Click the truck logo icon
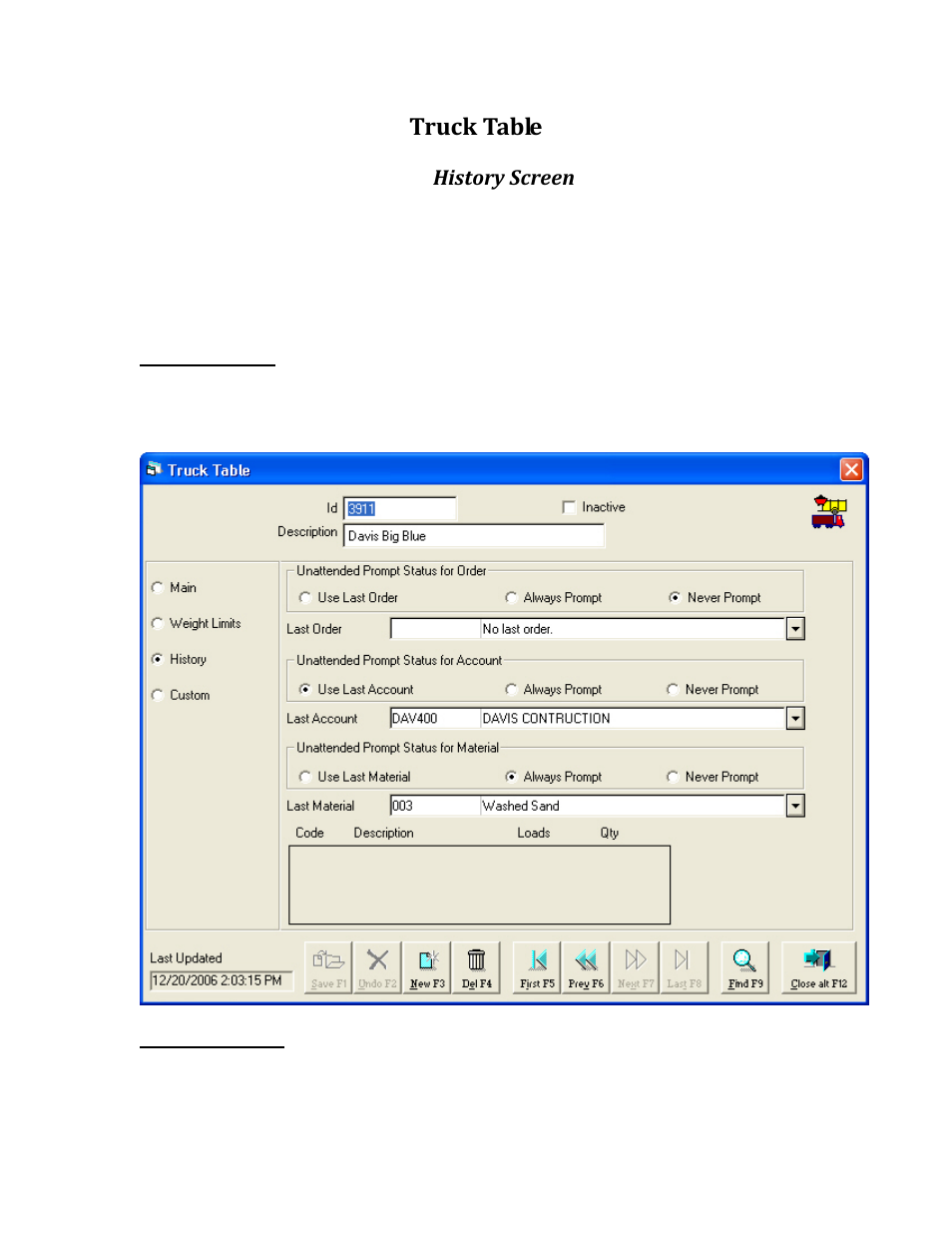This screenshot has width=952, height=1233. click(x=828, y=511)
